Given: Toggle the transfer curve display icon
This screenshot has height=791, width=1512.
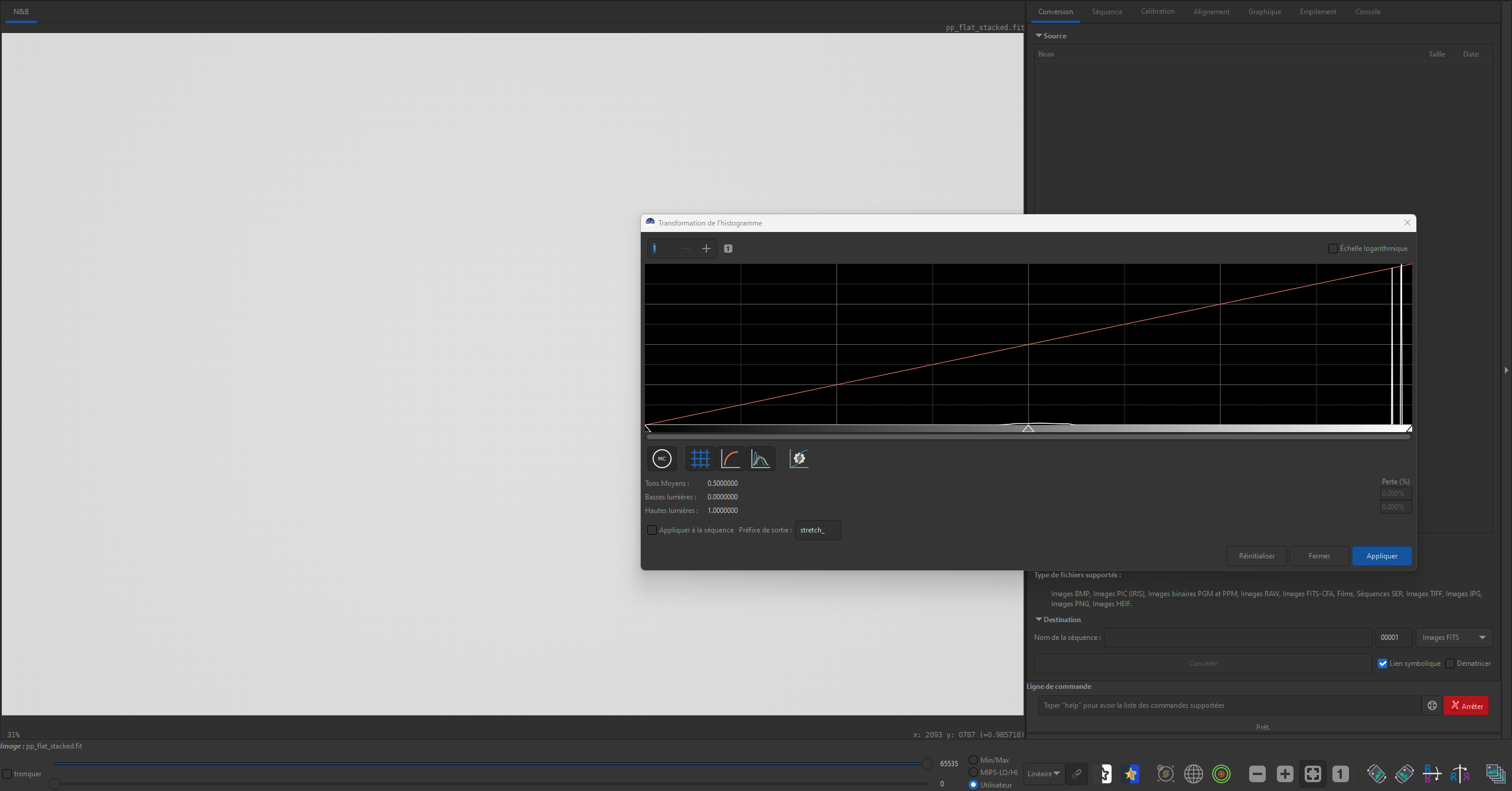Looking at the screenshot, I should coord(731,459).
